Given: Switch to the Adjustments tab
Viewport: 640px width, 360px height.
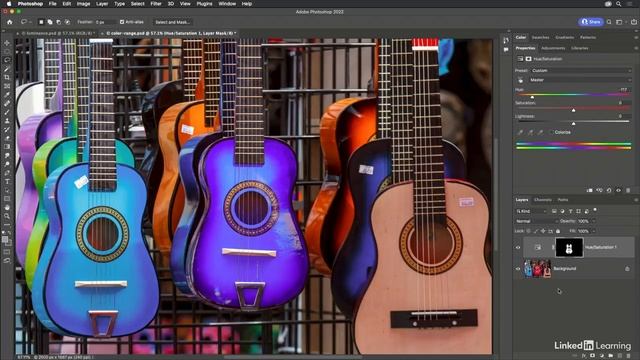Looking at the screenshot, I should (x=553, y=48).
